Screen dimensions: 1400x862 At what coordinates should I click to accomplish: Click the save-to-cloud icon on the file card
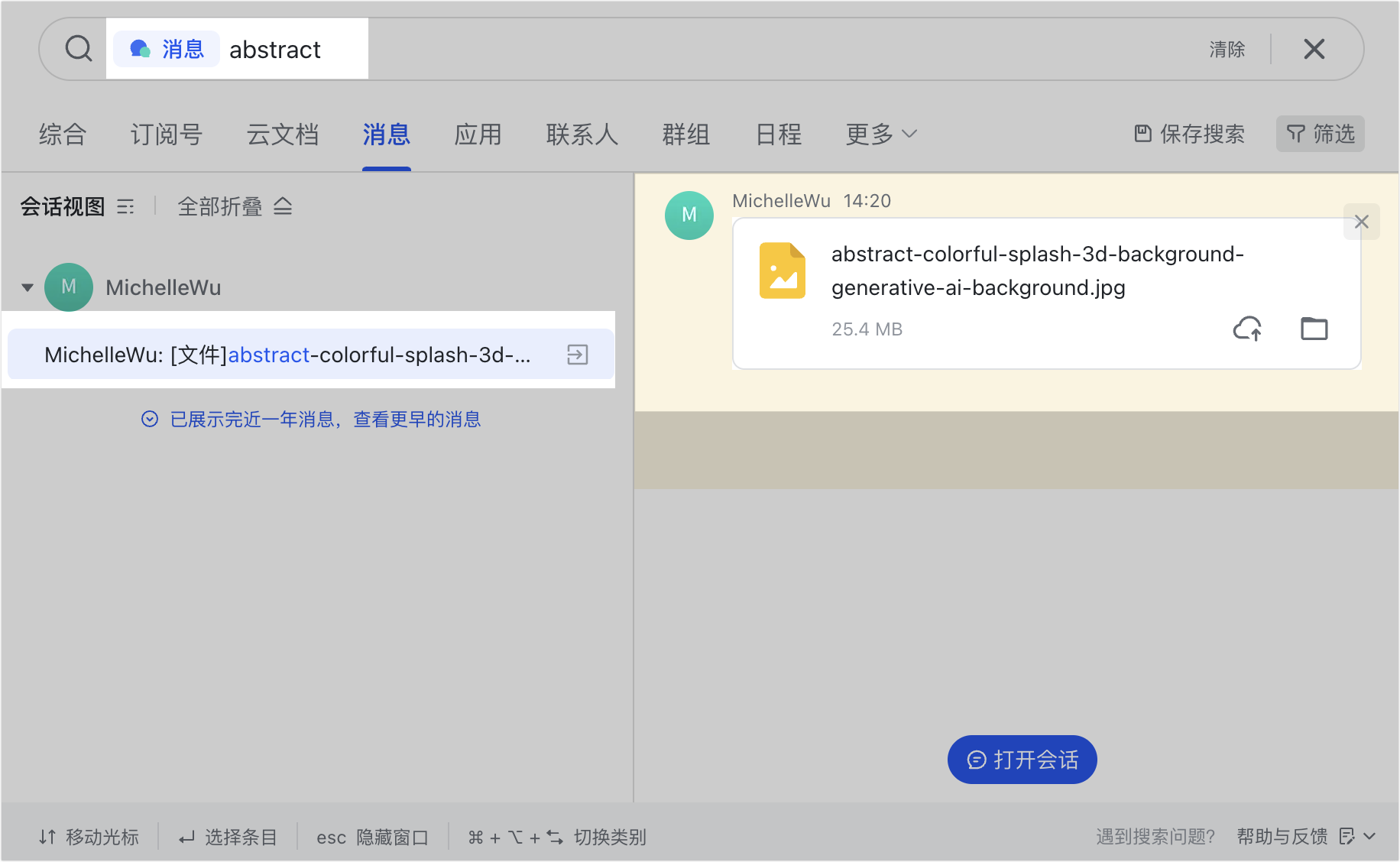[x=1247, y=329]
